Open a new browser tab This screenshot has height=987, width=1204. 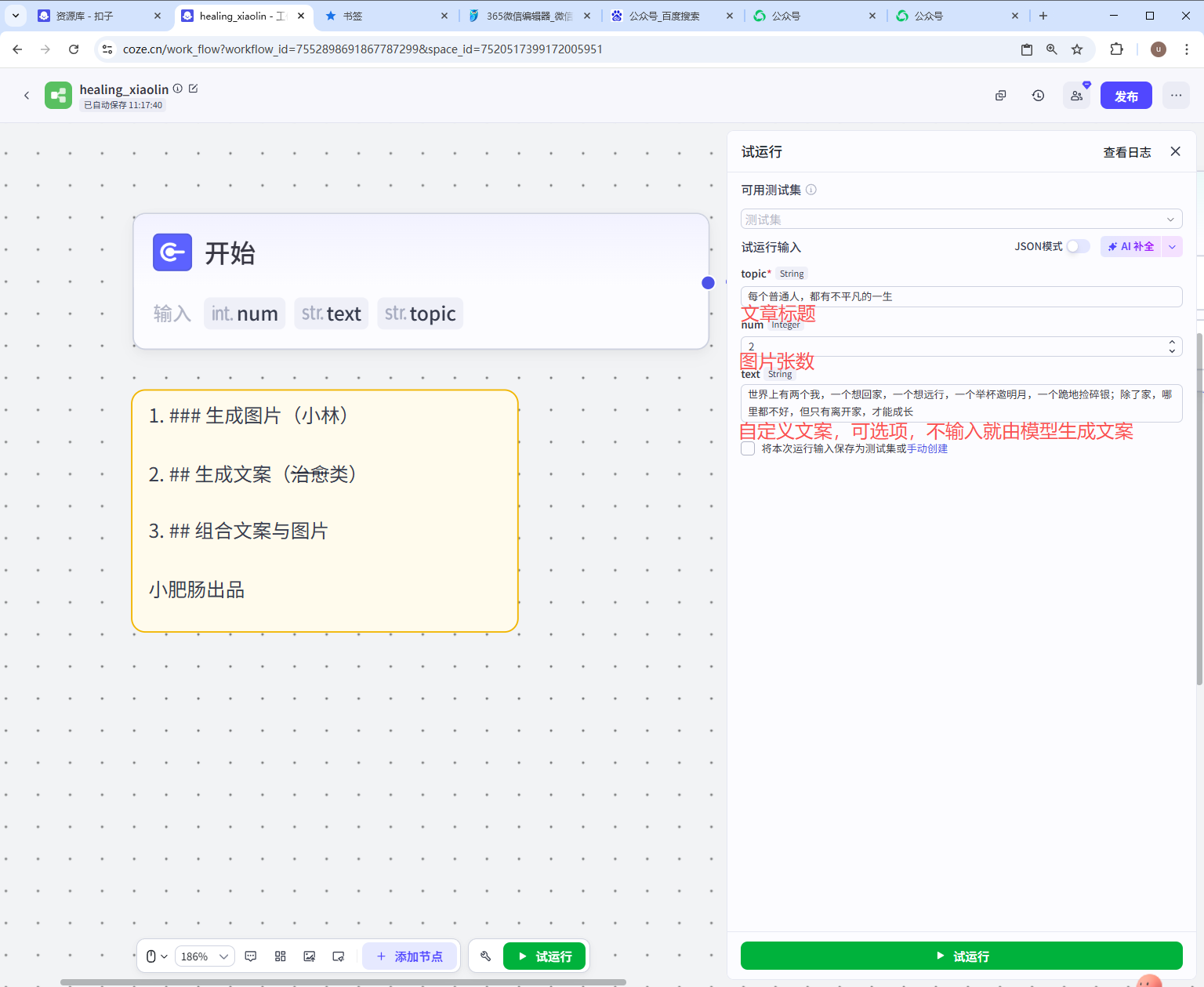[1043, 16]
